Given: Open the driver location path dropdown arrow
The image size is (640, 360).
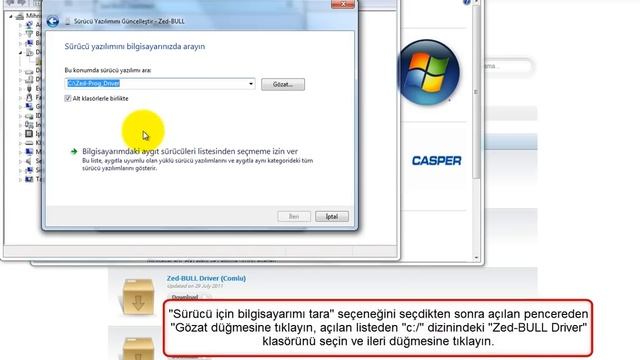Looking at the screenshot, I should pos(251,84).
